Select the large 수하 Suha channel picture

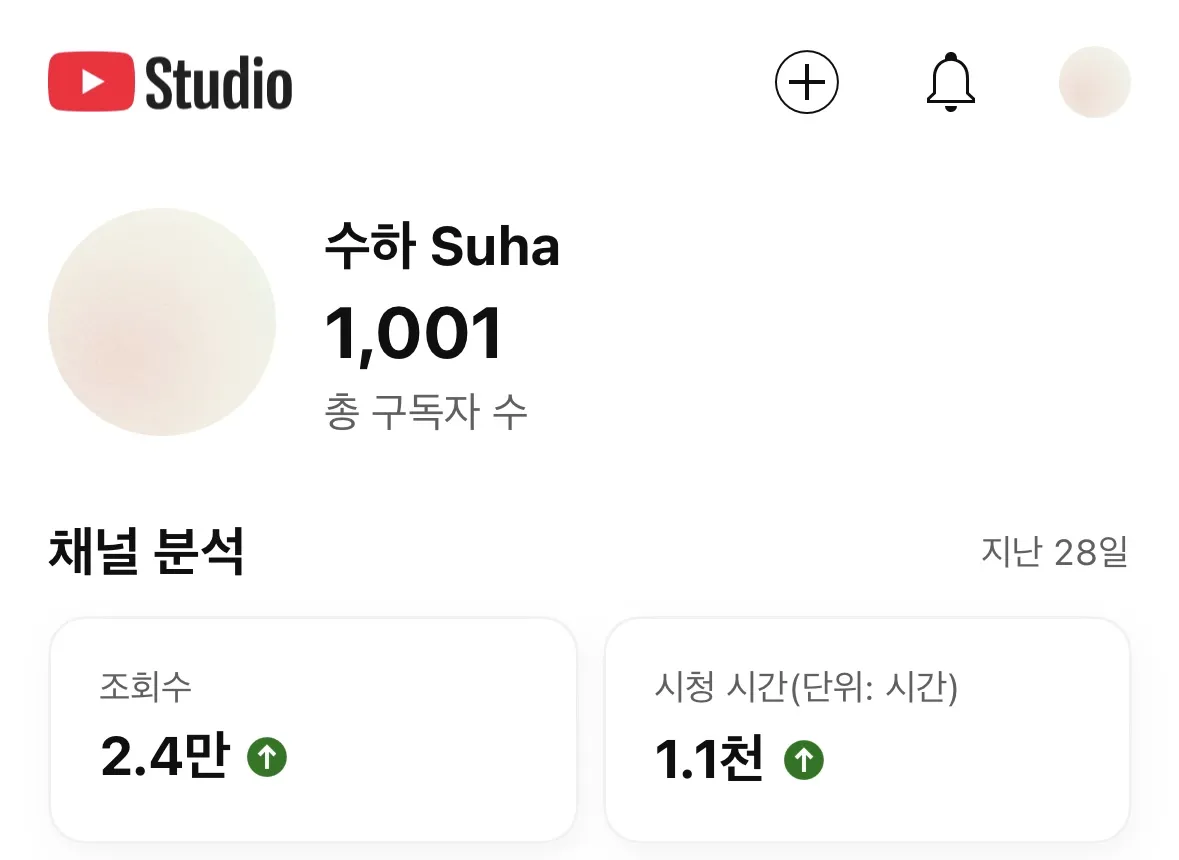click(x=162, y=322)
